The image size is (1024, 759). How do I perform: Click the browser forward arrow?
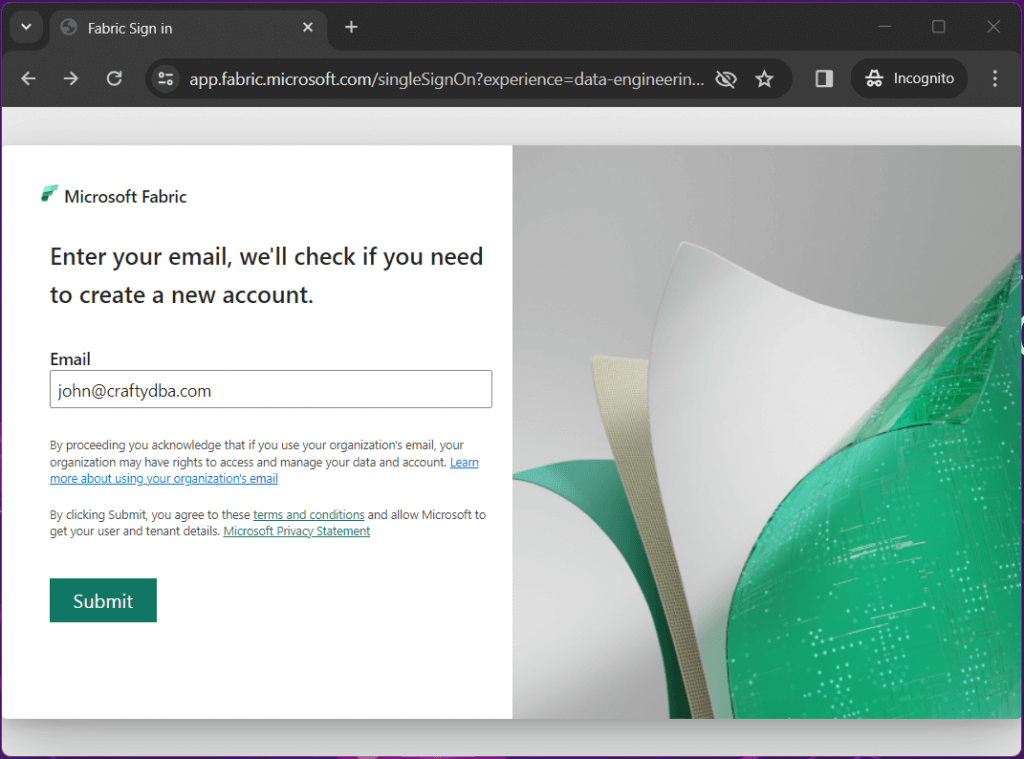pyautogui.click(x=71, y=79)
